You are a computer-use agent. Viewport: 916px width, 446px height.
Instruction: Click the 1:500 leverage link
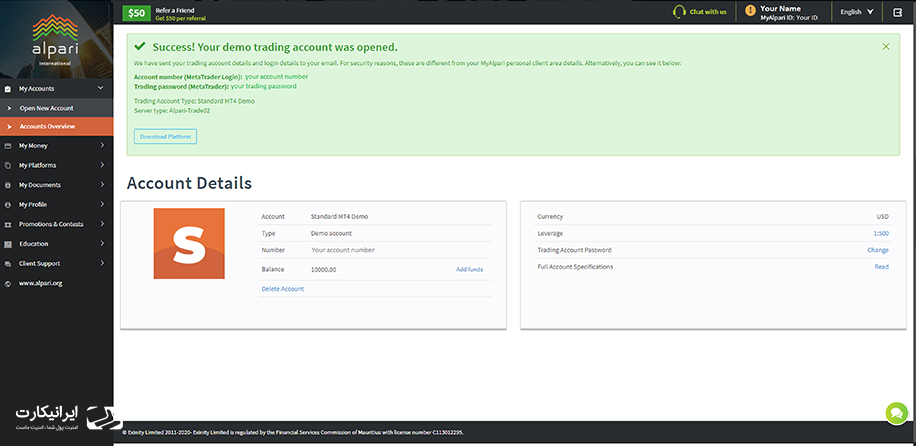pos(881,233)
